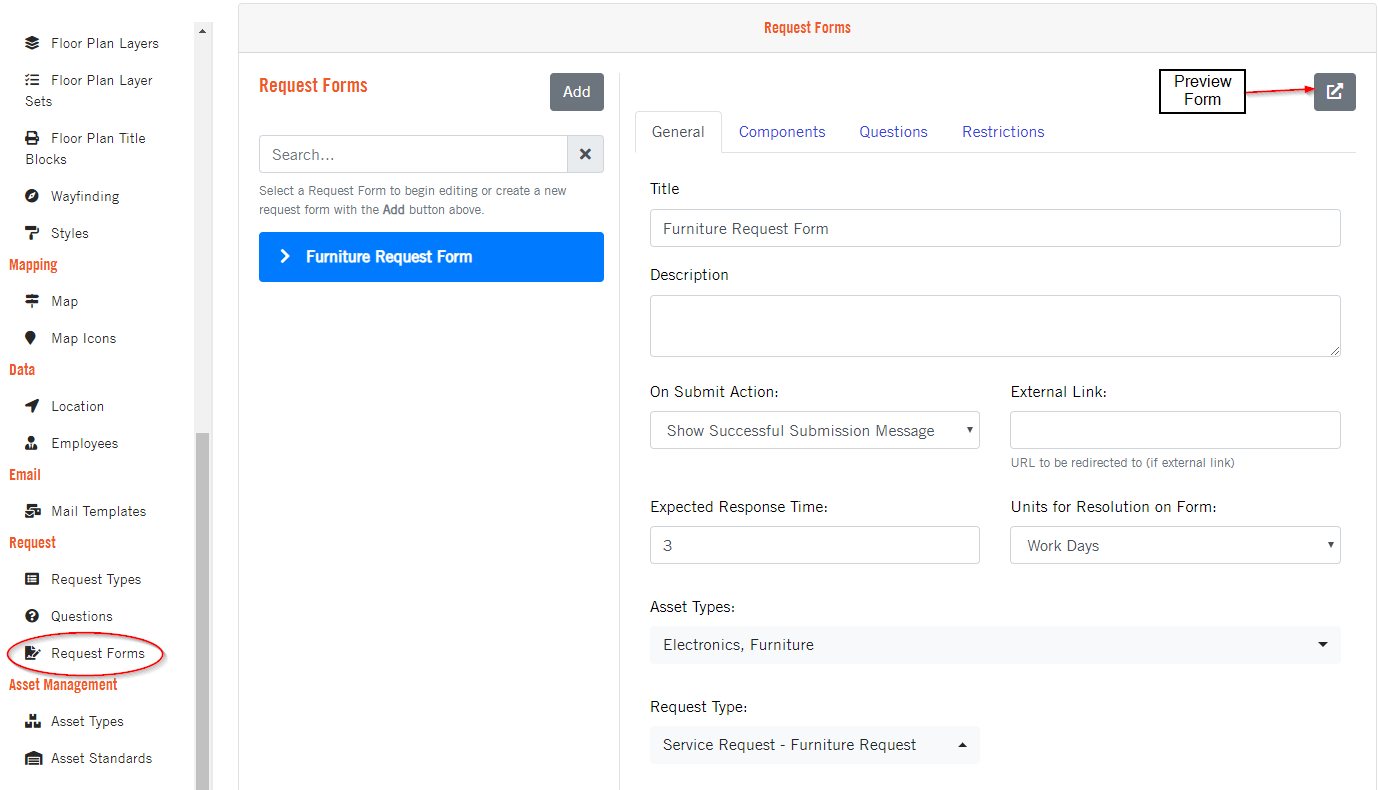The height and width of the screenshot is (790, 1379).
Task: Open the form preview with the external-link icon
Action: pos(1334,92)
